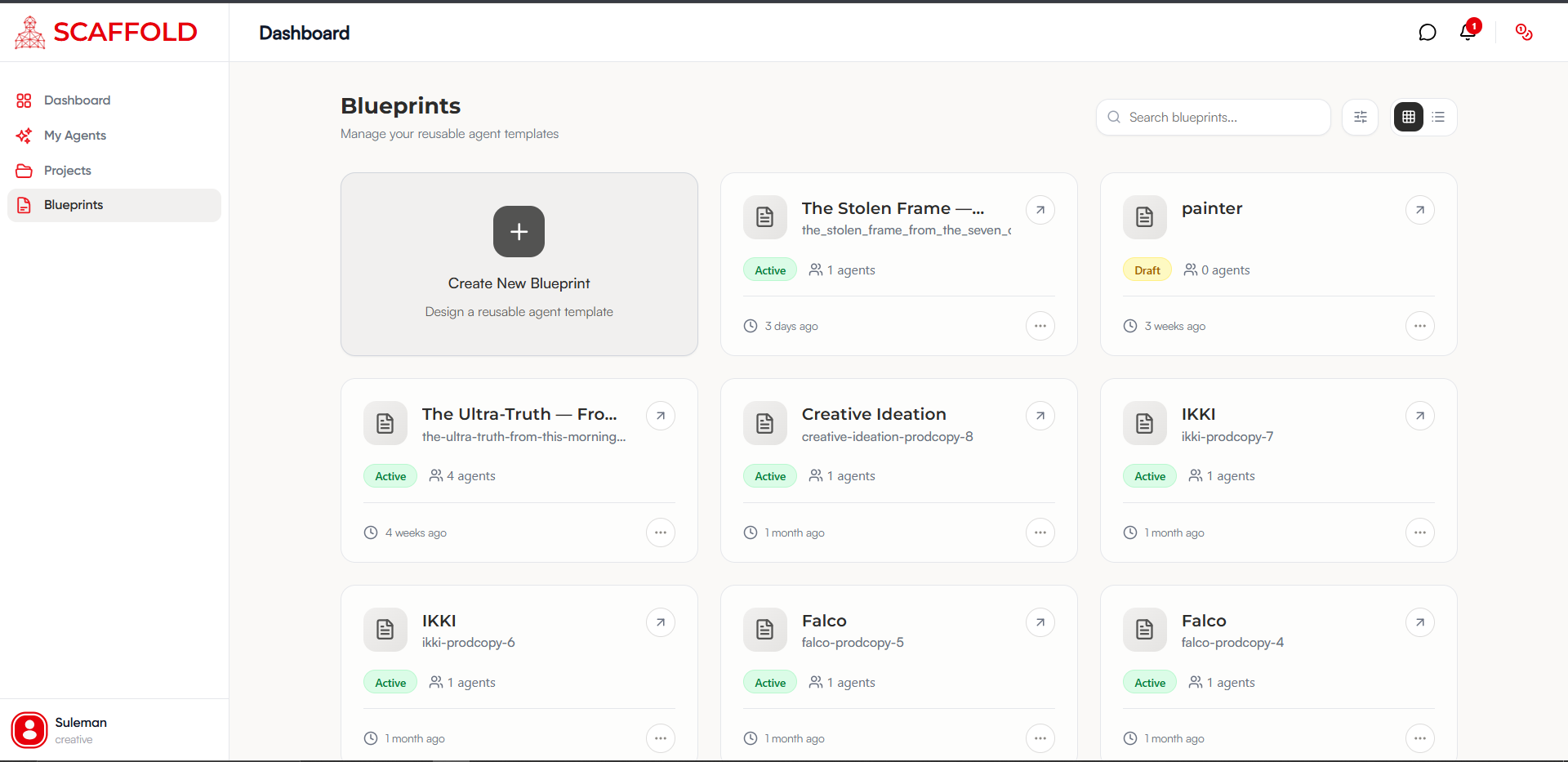Expand more options for Creative Ideation

(1040, 533)
